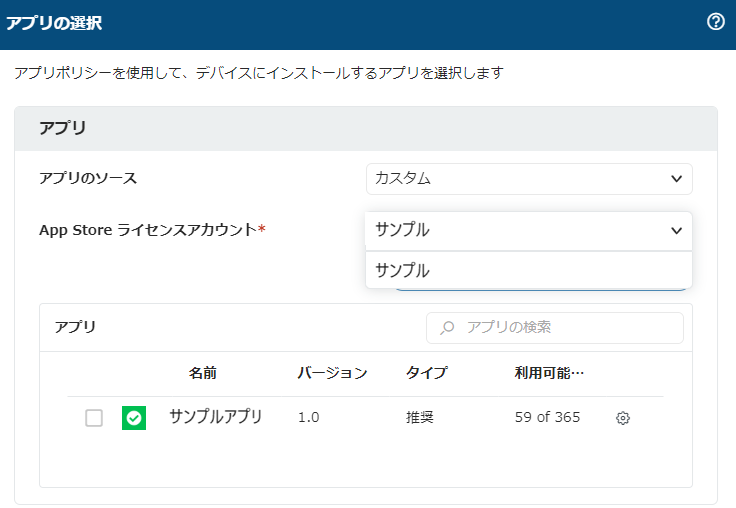Click the 名前 column header
This screenshot has height=508, width=736.
[202, 373]
